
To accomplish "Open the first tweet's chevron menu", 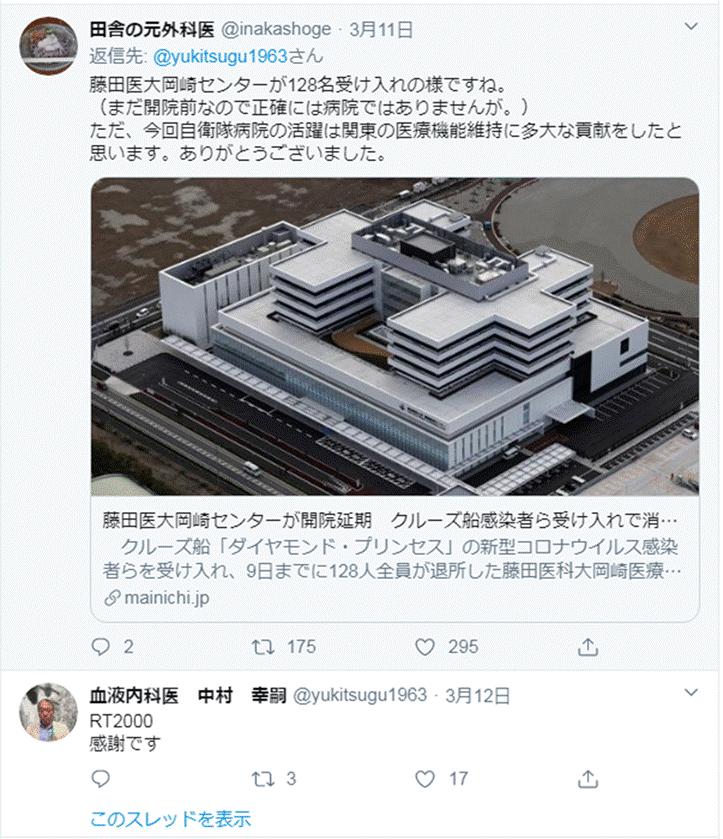I will pyautogui.click(x=691, y=26).
